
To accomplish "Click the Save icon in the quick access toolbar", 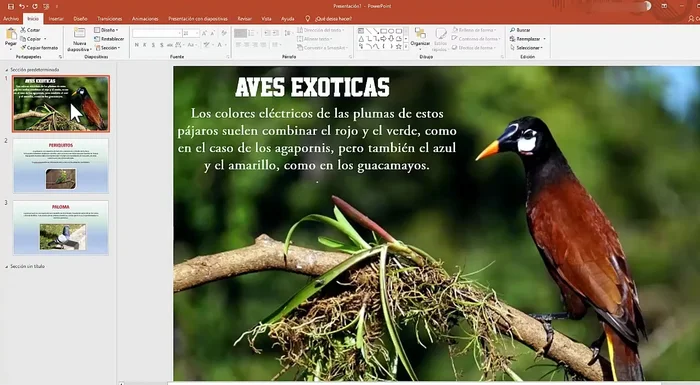I will coord(11,6).
